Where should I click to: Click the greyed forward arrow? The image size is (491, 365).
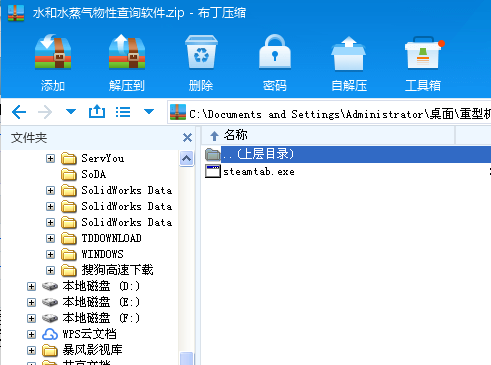click(45, 112)
